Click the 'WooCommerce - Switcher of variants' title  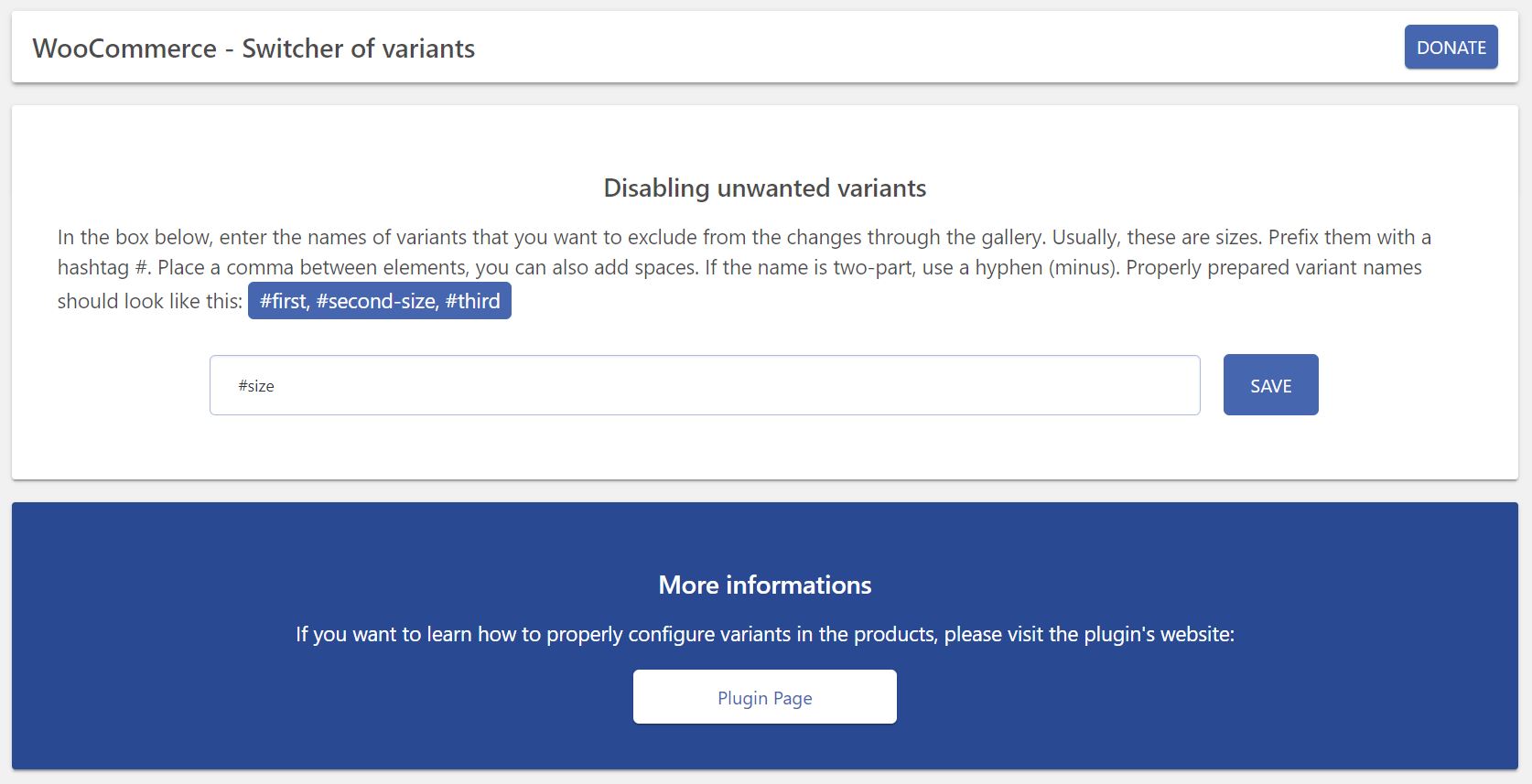tap(254, 48)
